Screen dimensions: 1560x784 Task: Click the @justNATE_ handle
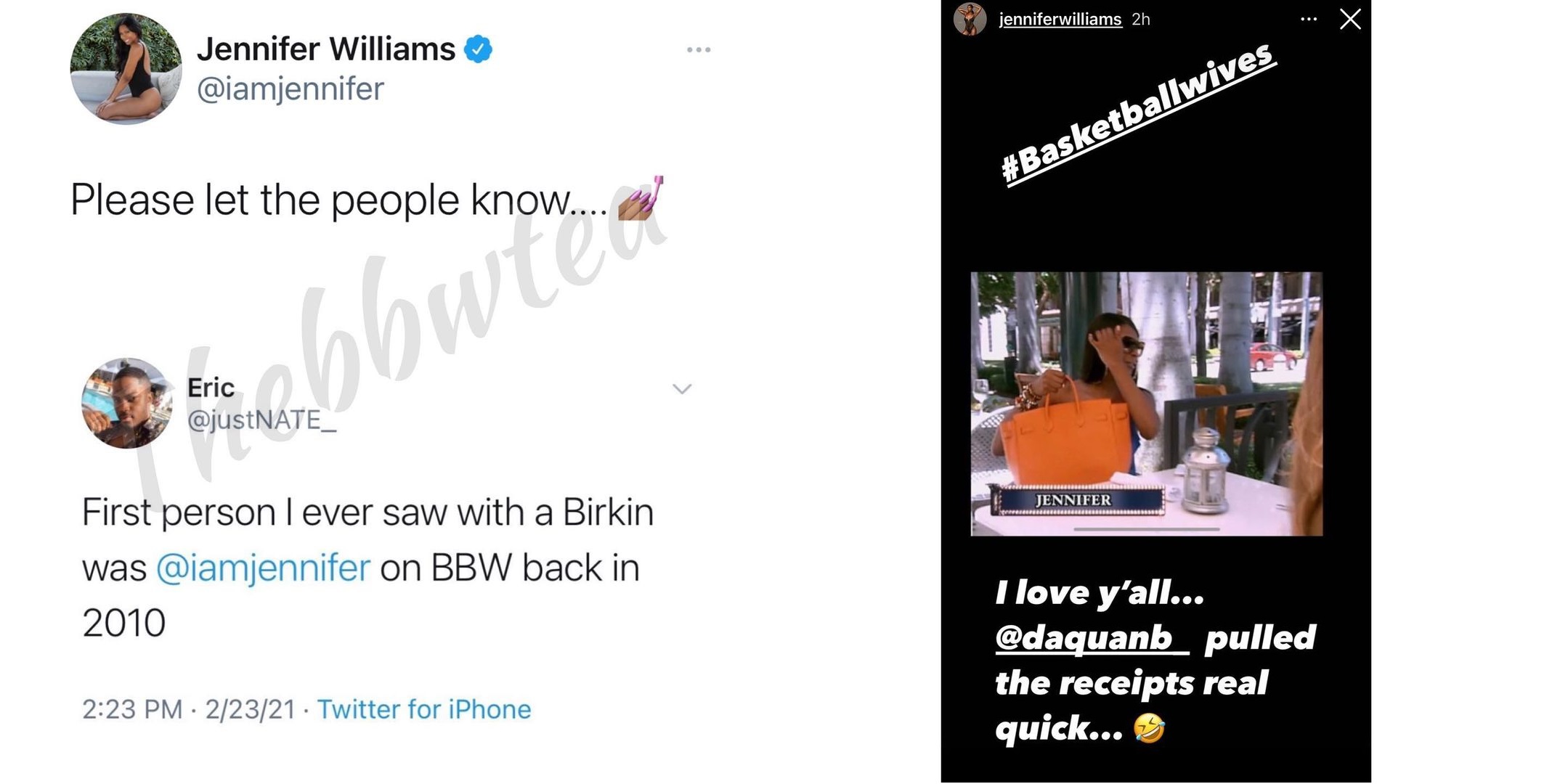(262, 420)
